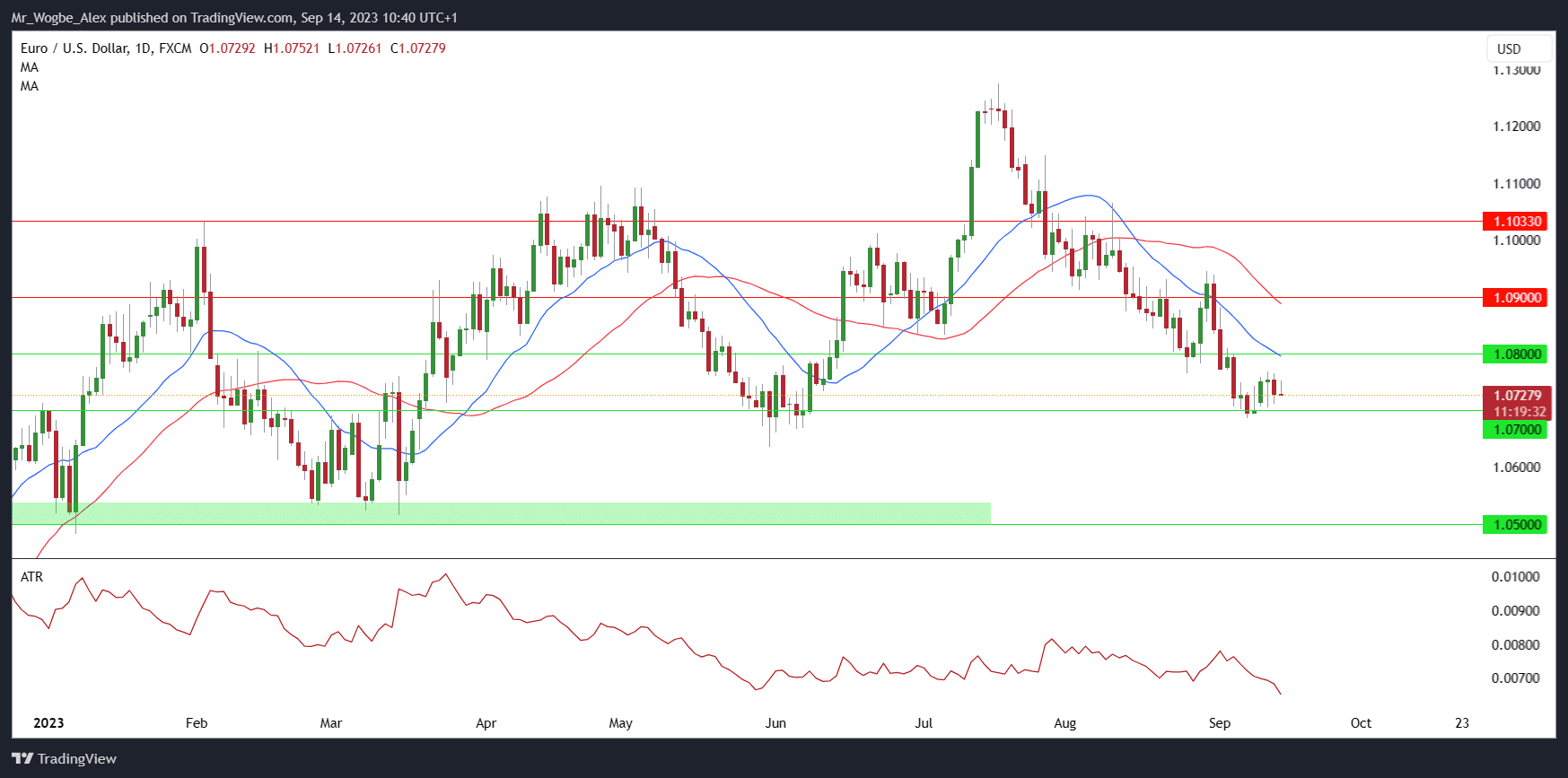Click the 1.12000 price scale value
The width and height of the screenshot is (1568, 778).
(1517, 127)
